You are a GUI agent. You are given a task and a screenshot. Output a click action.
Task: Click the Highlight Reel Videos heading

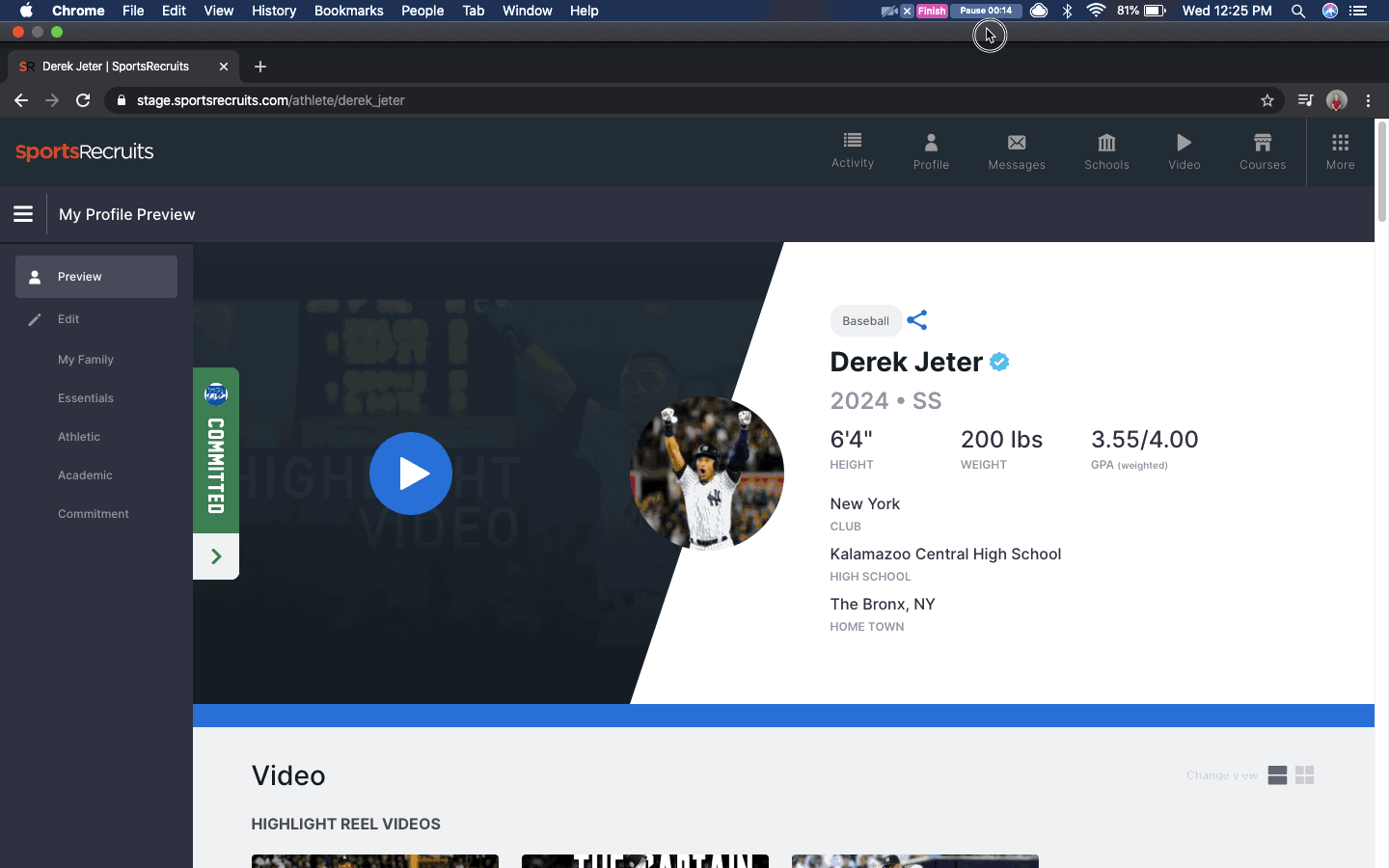point(346,824)
